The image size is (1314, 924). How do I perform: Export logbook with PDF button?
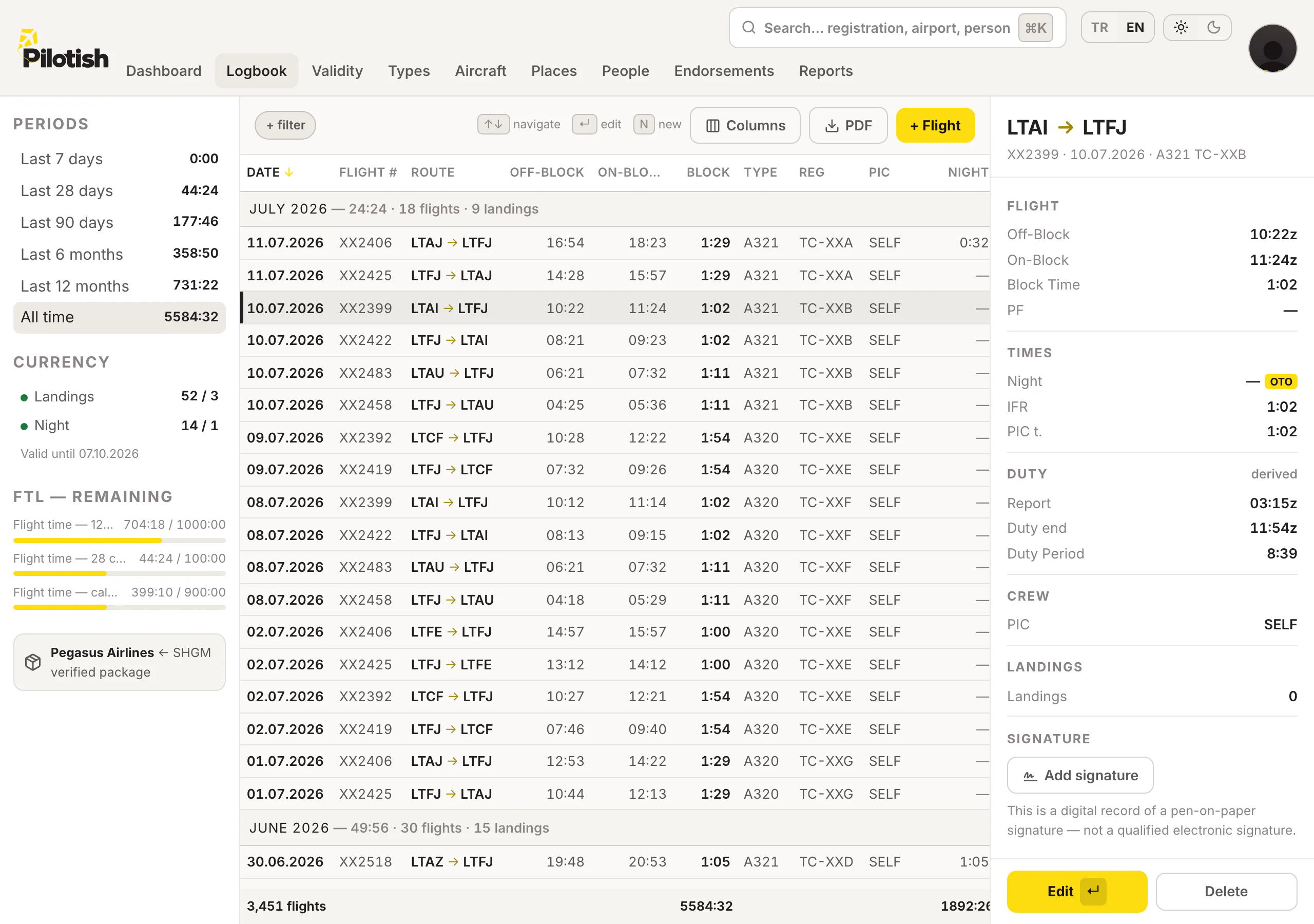(847, 125)
